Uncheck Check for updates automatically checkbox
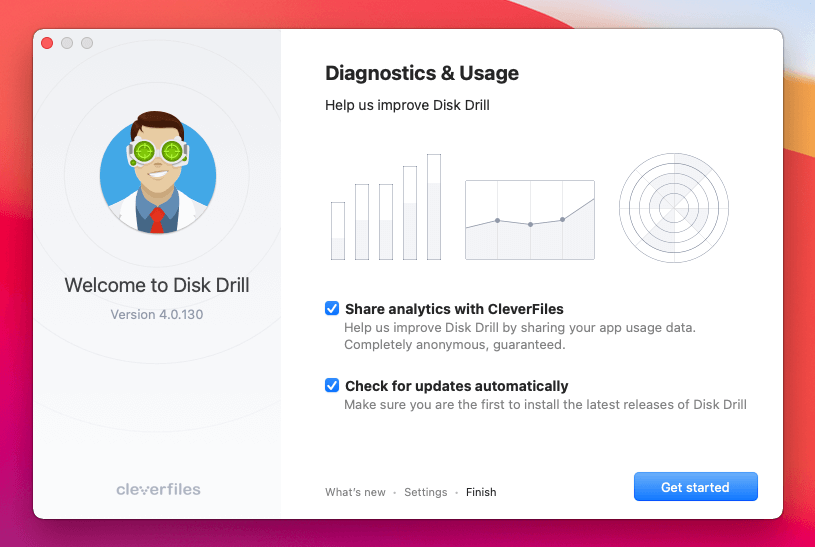Image resolution: width=815 pixels, height=547 pixels. pos(332,385)
